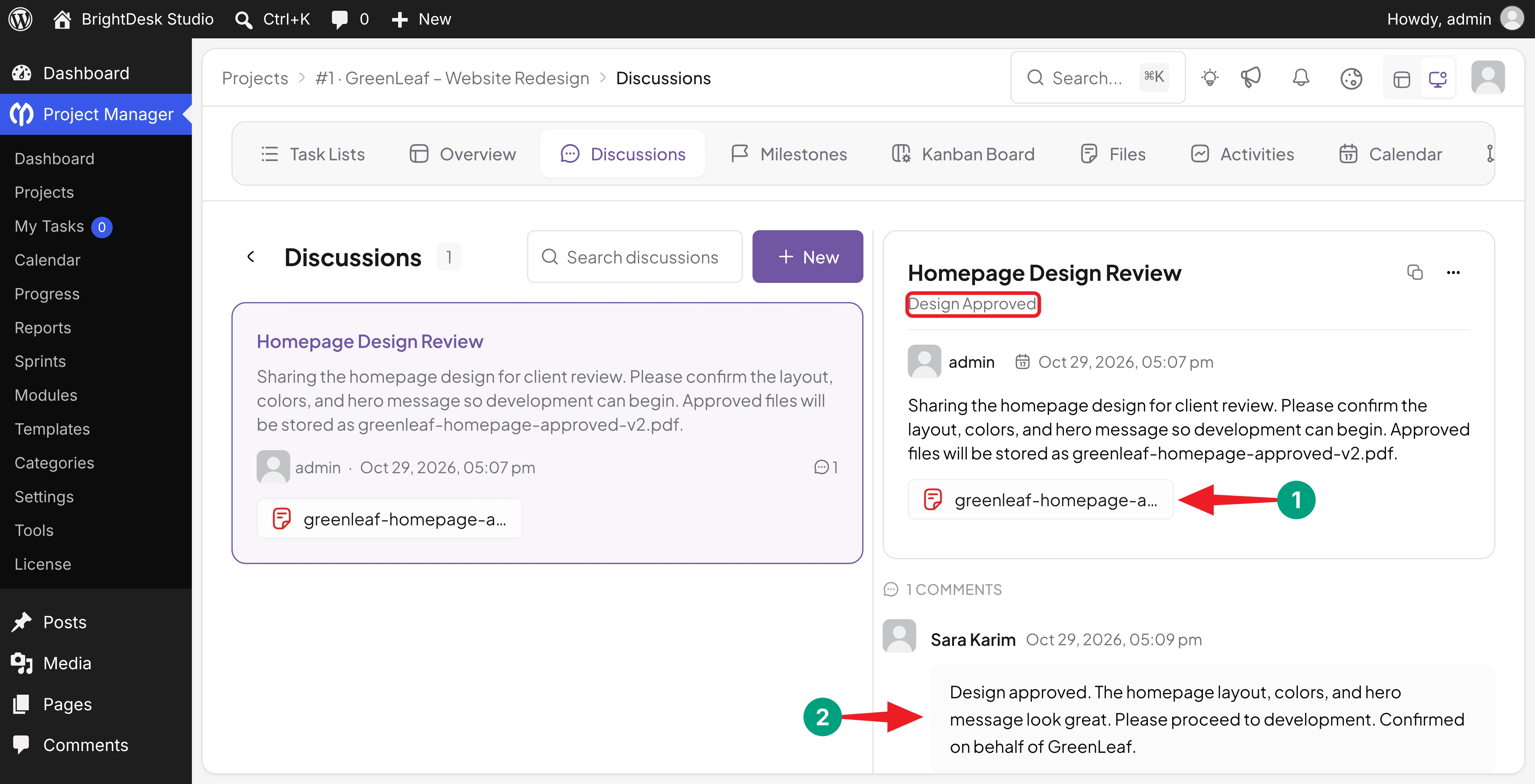1535x784 pixels.
Task: Create a new discussion with New button
Action: [807, 257]
